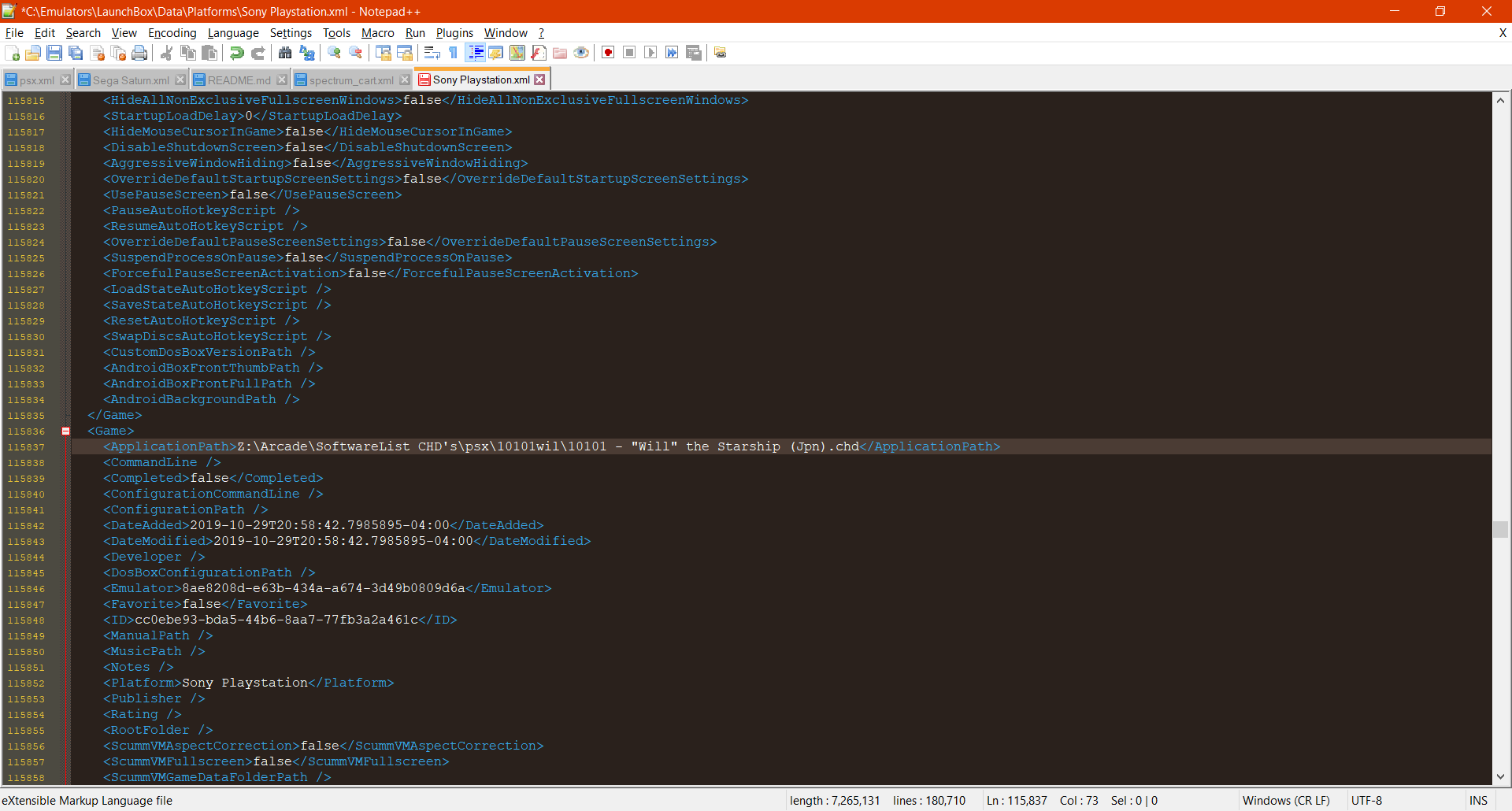The height and width of the screenshot is (811, 1512).
Task: Click the Copy toolbar icon
Action: [188, 53]
